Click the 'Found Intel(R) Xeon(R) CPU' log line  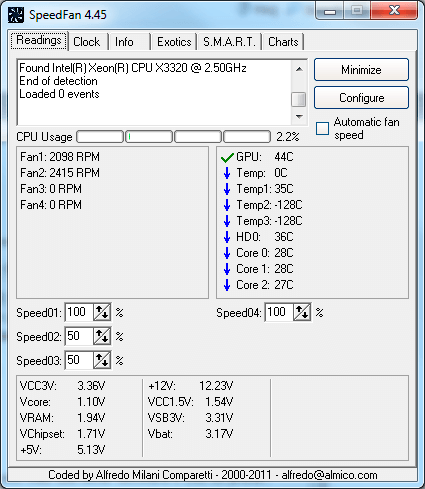click(x=133, y=68)
